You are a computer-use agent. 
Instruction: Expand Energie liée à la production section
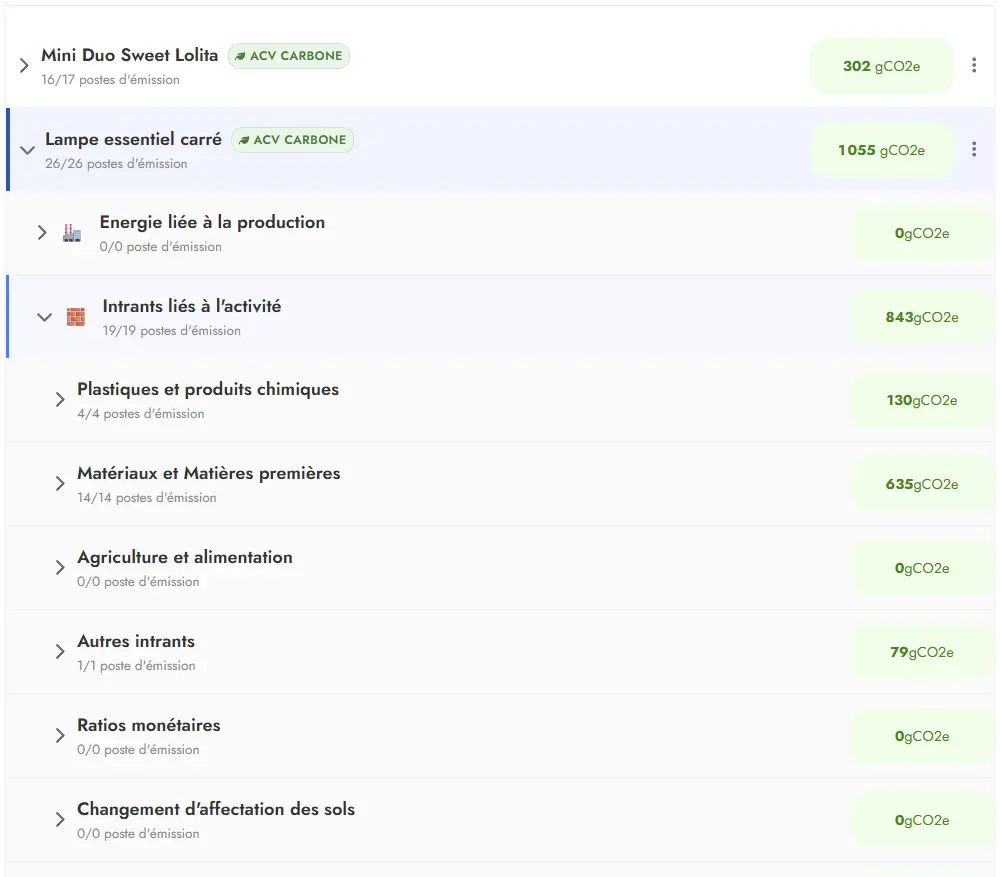pos(42,233)
